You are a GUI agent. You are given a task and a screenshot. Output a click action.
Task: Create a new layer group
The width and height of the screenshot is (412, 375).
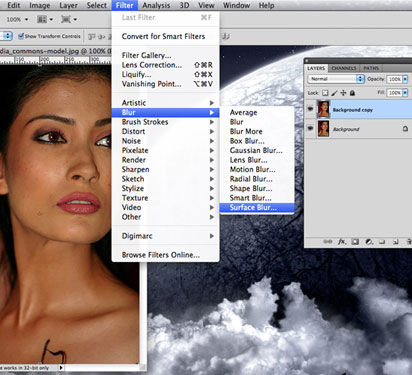point(382,242)
